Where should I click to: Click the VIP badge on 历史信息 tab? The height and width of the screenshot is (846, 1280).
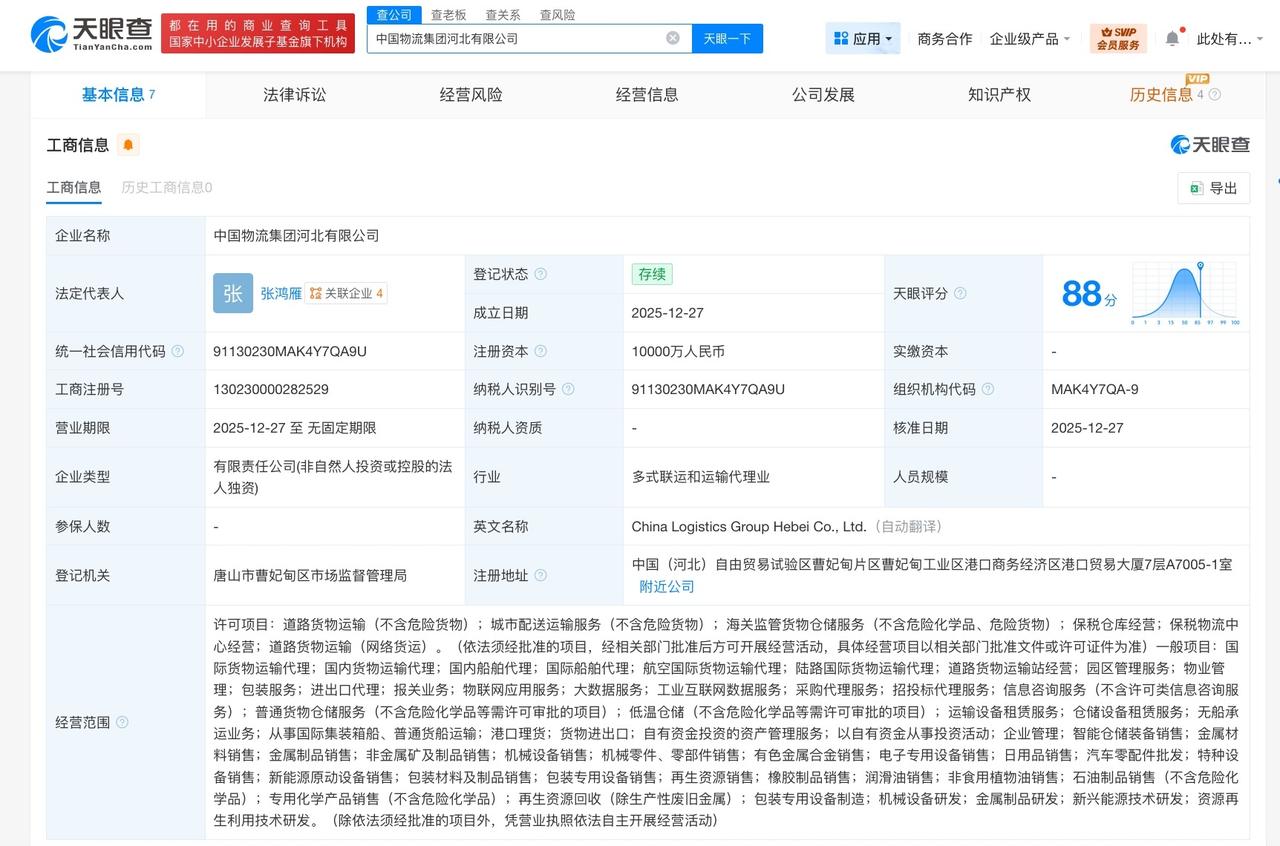[1197, 78]
